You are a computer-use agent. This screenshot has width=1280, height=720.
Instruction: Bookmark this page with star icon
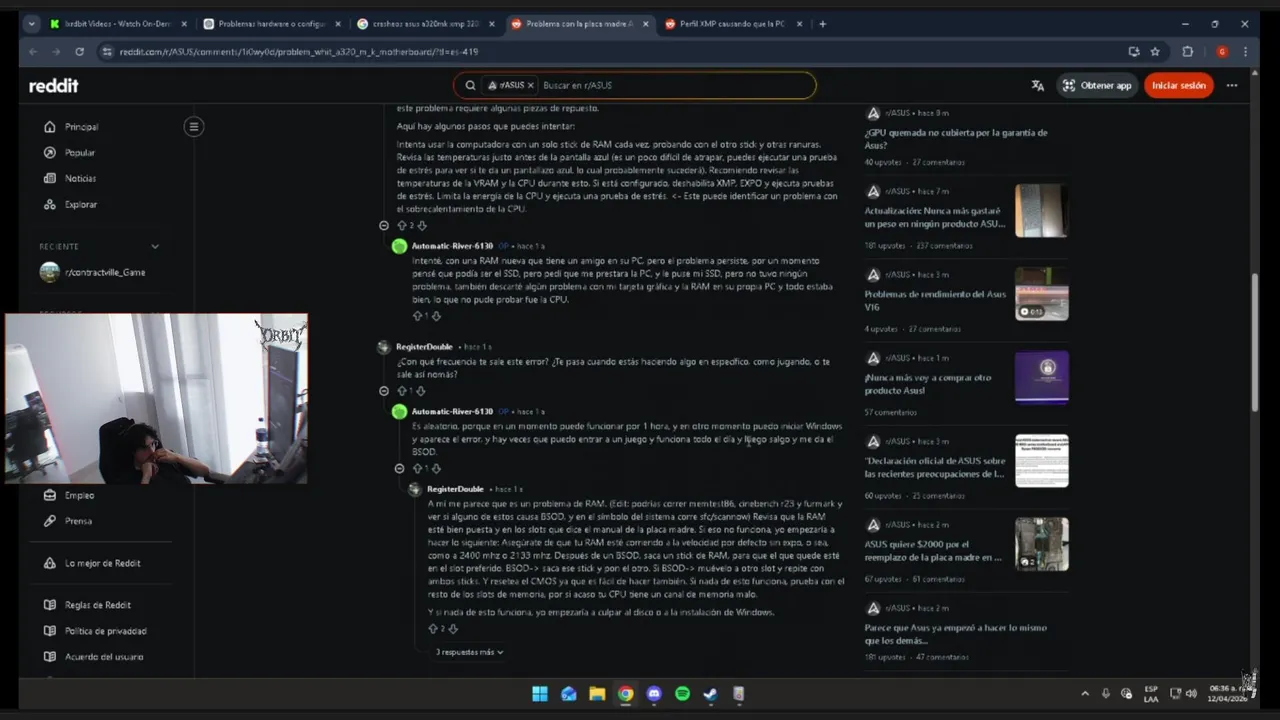tap(1155, 52)
